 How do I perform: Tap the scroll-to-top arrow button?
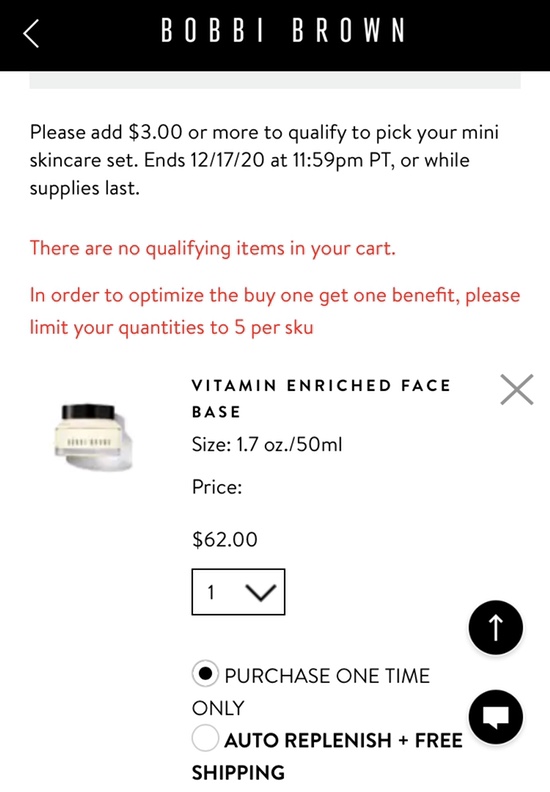[495, 627]
